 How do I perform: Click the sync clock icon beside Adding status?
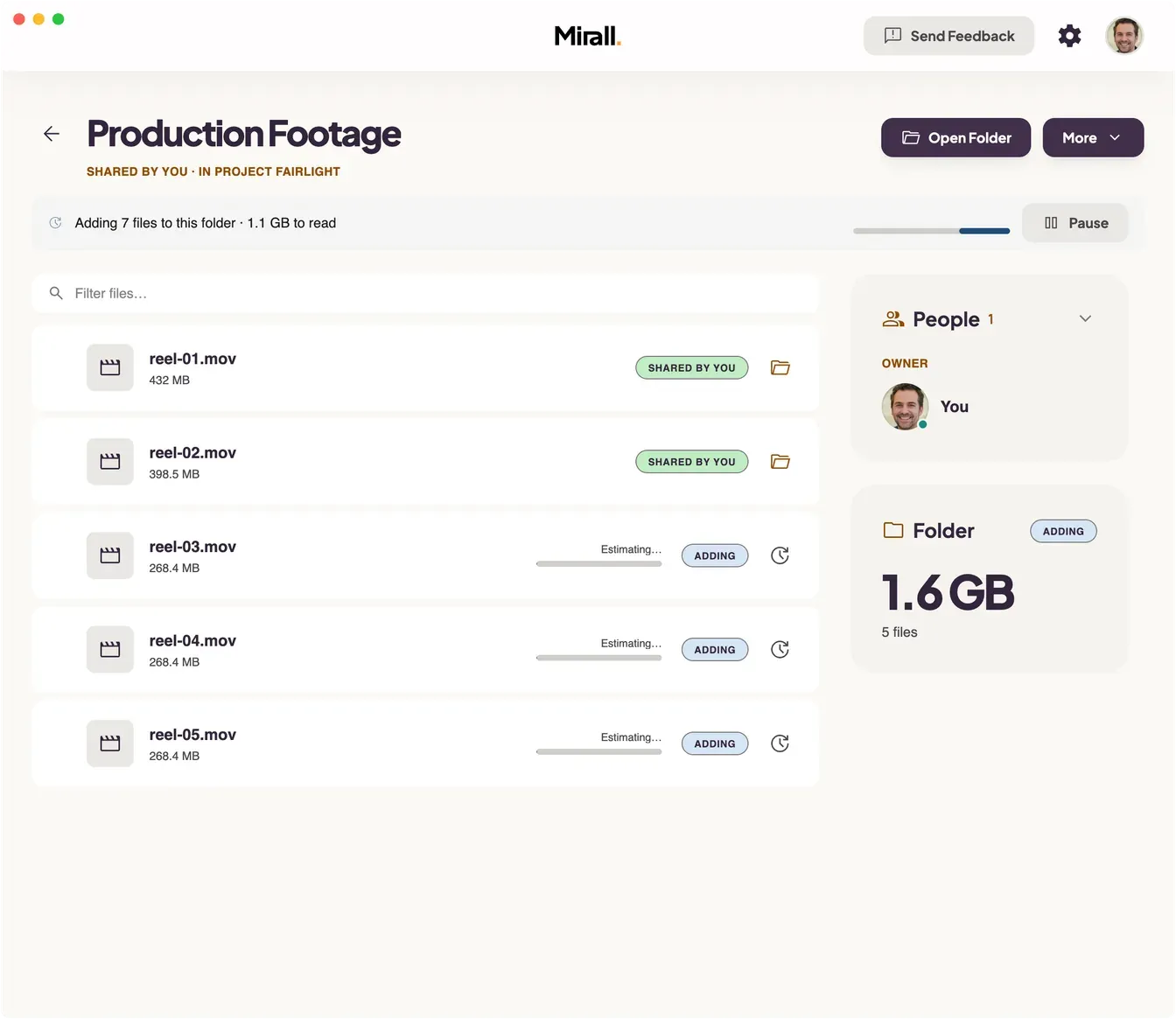point(55,223)
